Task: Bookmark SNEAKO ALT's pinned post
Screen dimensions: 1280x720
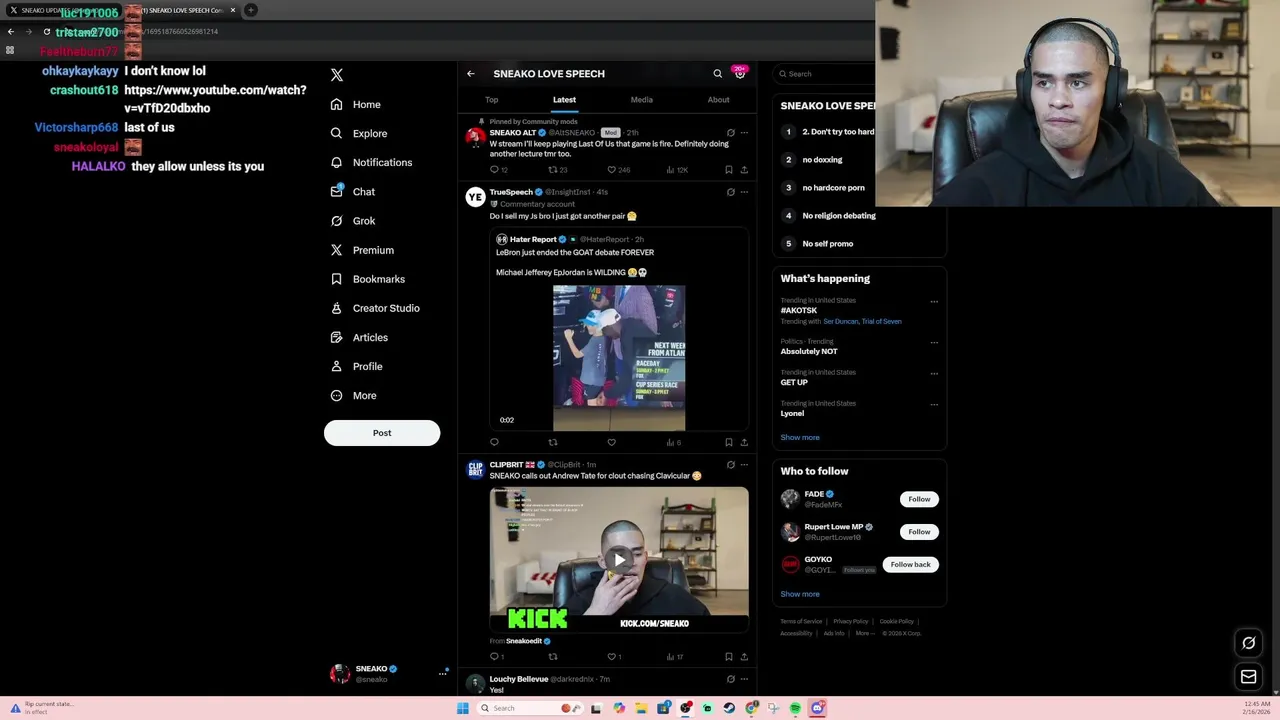Action: pyautogui.click(x=729, y=170)
